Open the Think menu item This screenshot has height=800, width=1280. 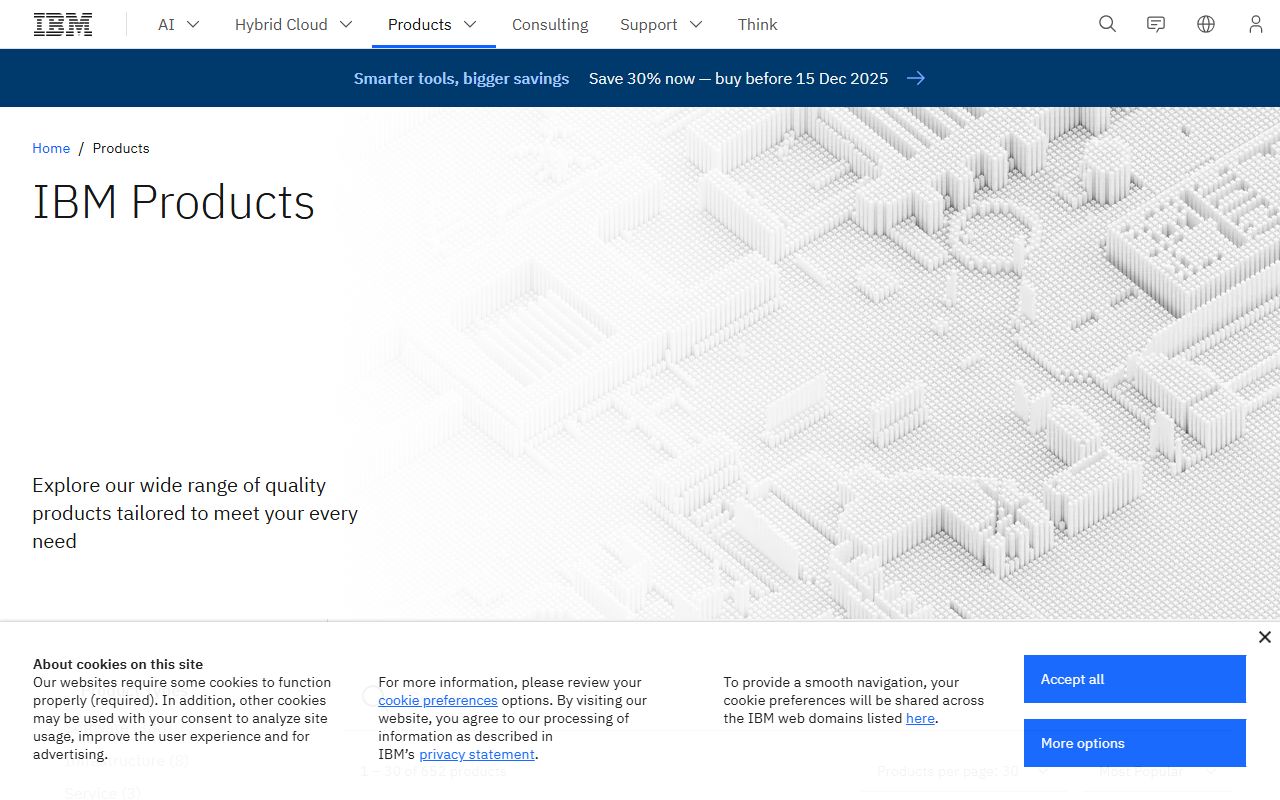pos(757,24)
